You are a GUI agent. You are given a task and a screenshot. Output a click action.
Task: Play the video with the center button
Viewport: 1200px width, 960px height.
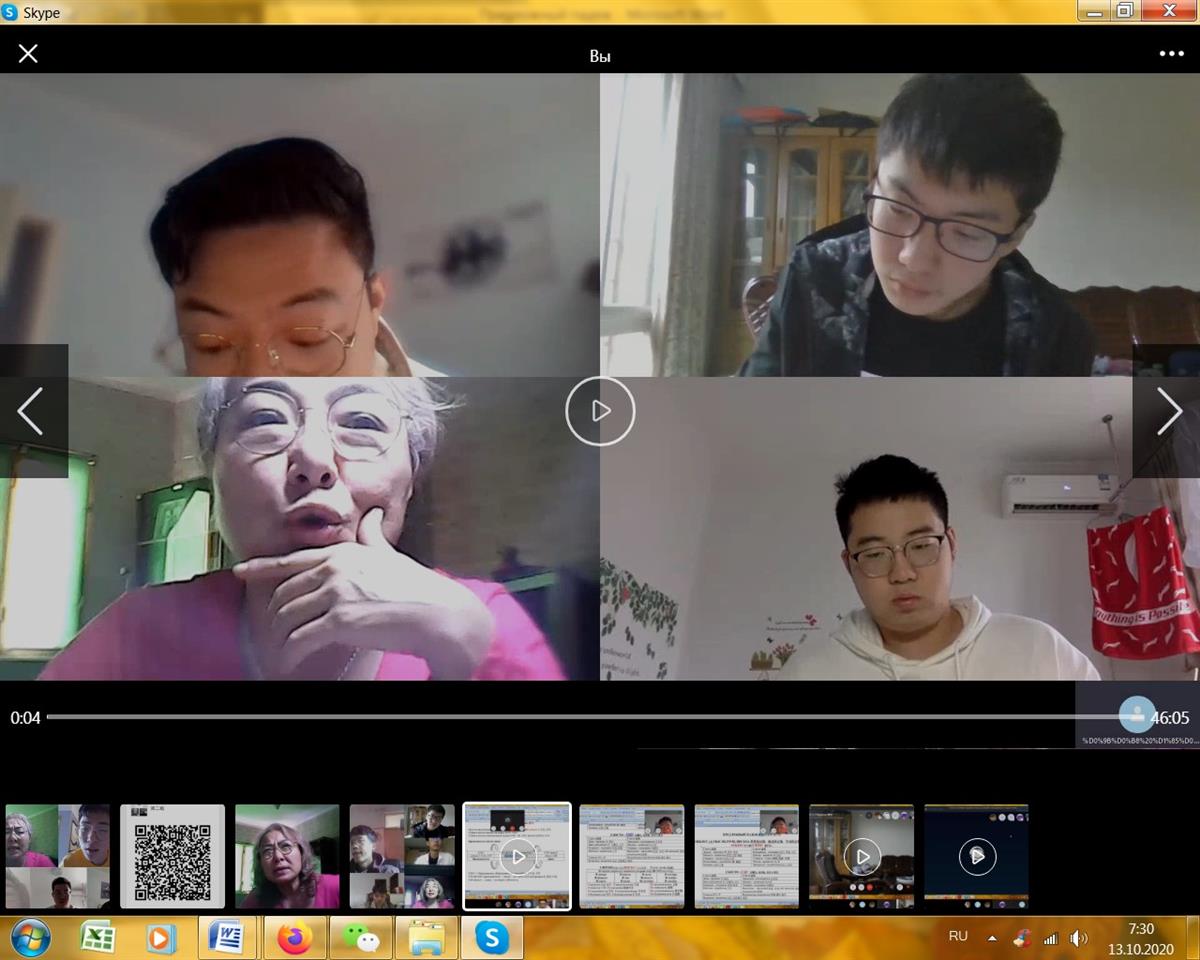click(600, 411)
